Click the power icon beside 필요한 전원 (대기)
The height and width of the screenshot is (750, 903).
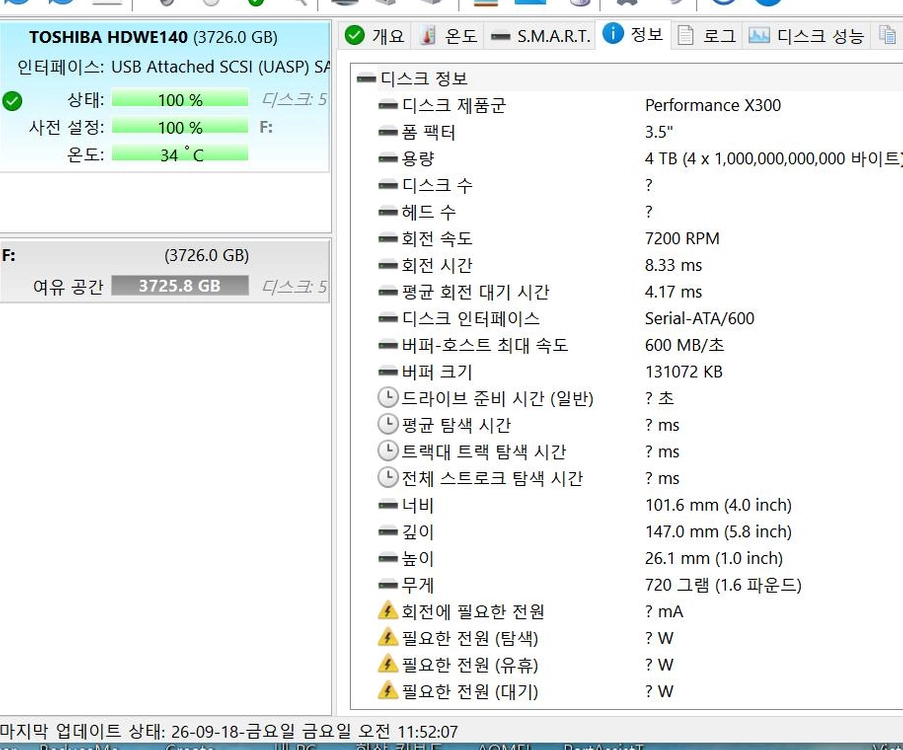coord(388,690)
